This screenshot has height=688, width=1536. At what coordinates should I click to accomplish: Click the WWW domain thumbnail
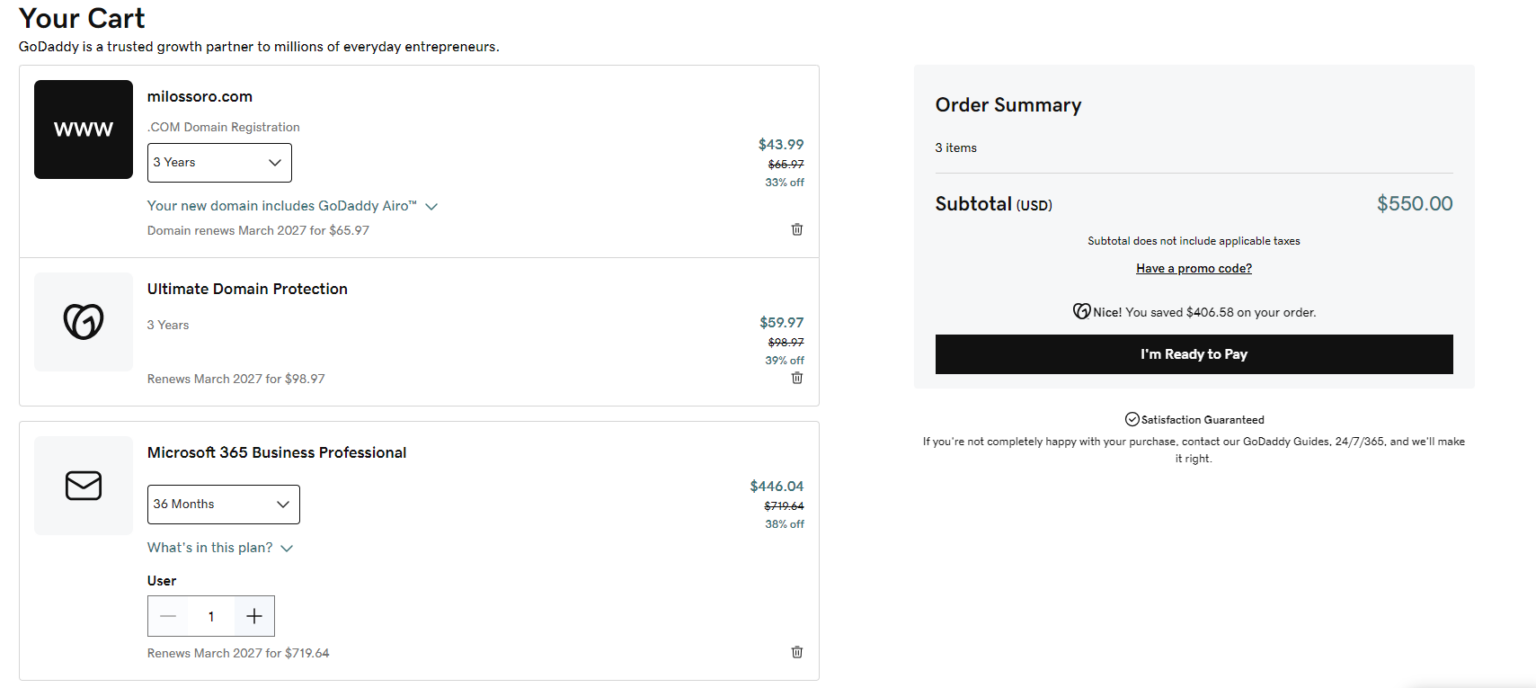[x=83, y=130]
